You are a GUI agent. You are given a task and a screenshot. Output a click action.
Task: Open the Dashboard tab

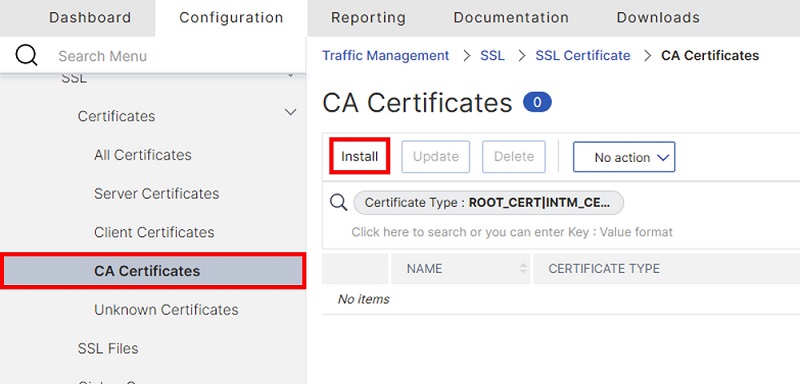tap(90, 18)
